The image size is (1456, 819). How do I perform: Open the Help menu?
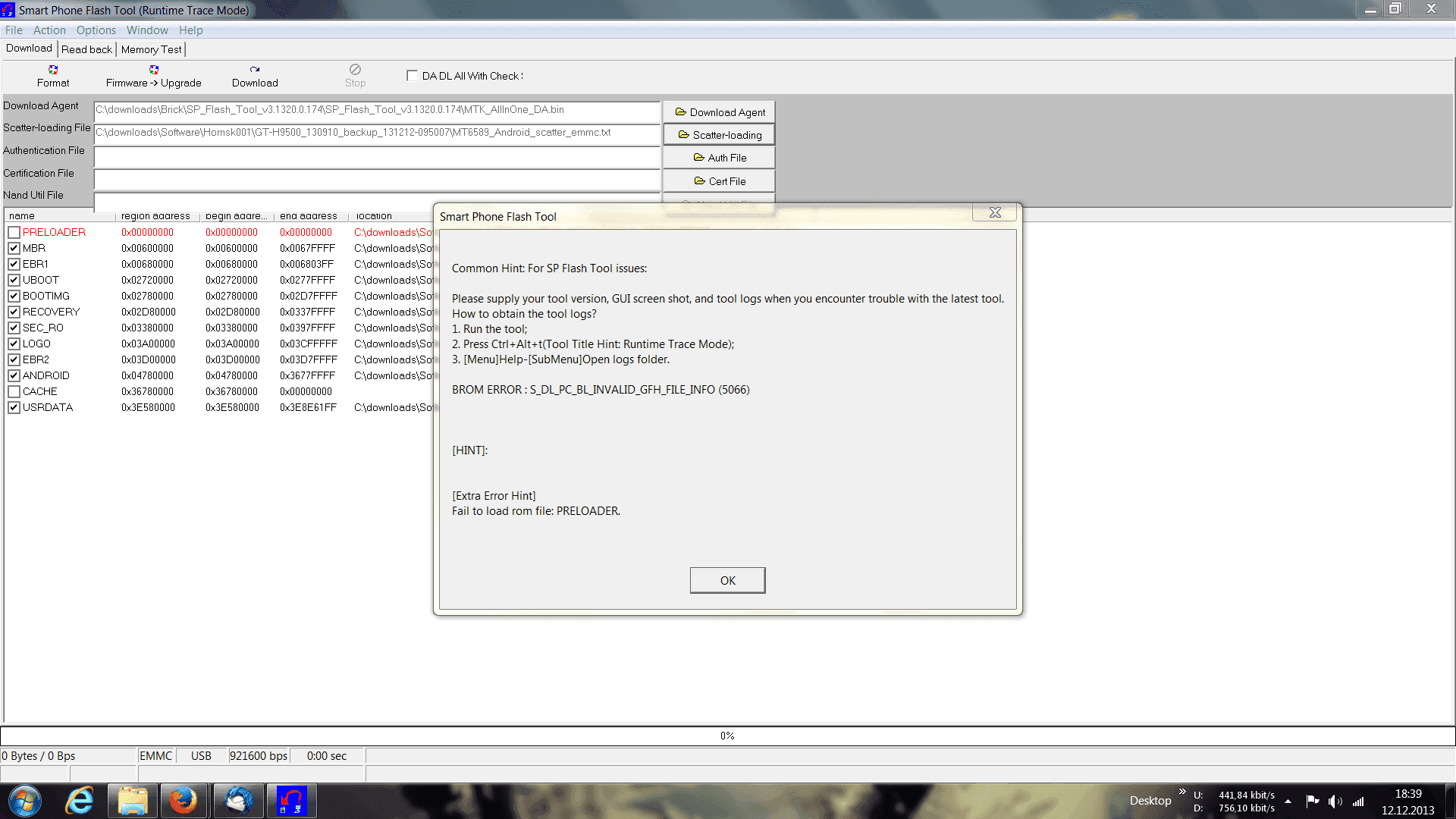click(191, 30)
